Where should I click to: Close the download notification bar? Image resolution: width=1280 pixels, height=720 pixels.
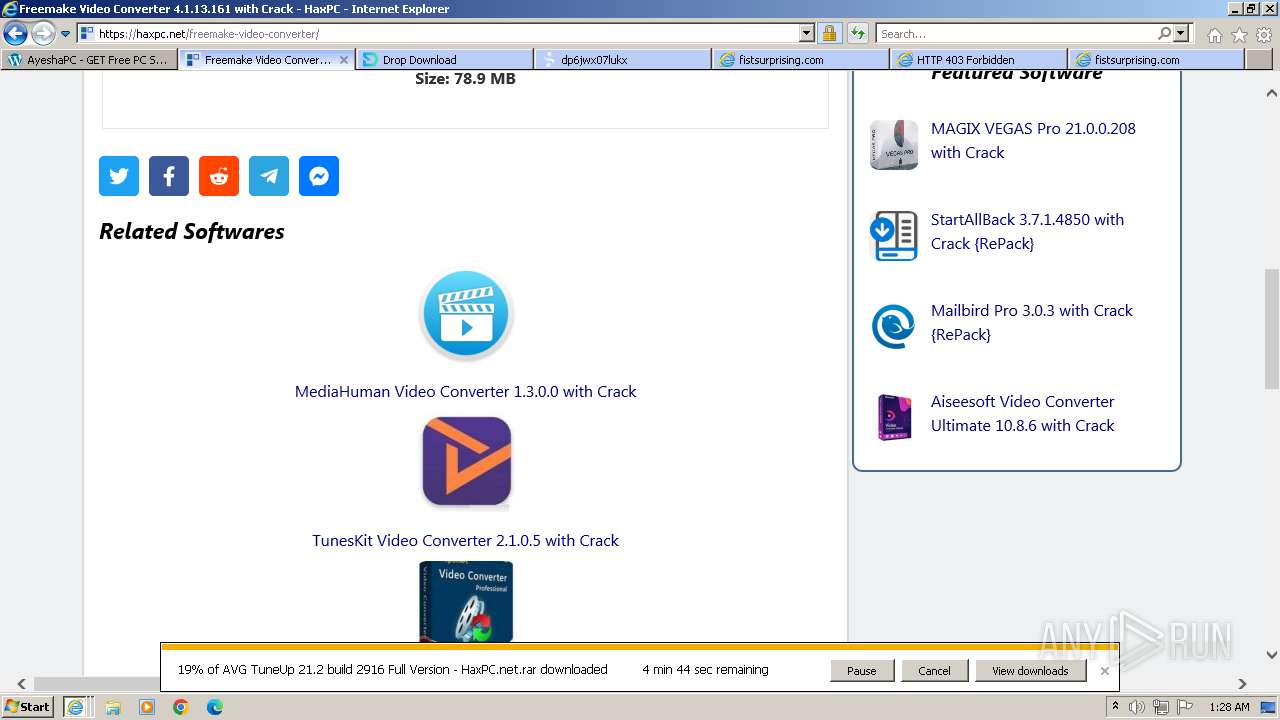pyautogui.click(x=1105, y=671)
